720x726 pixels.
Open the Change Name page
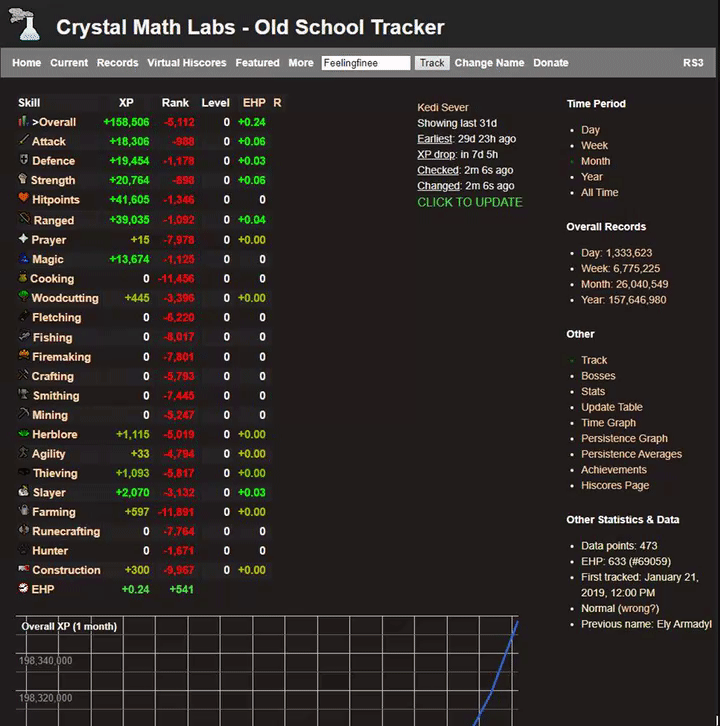489,63
